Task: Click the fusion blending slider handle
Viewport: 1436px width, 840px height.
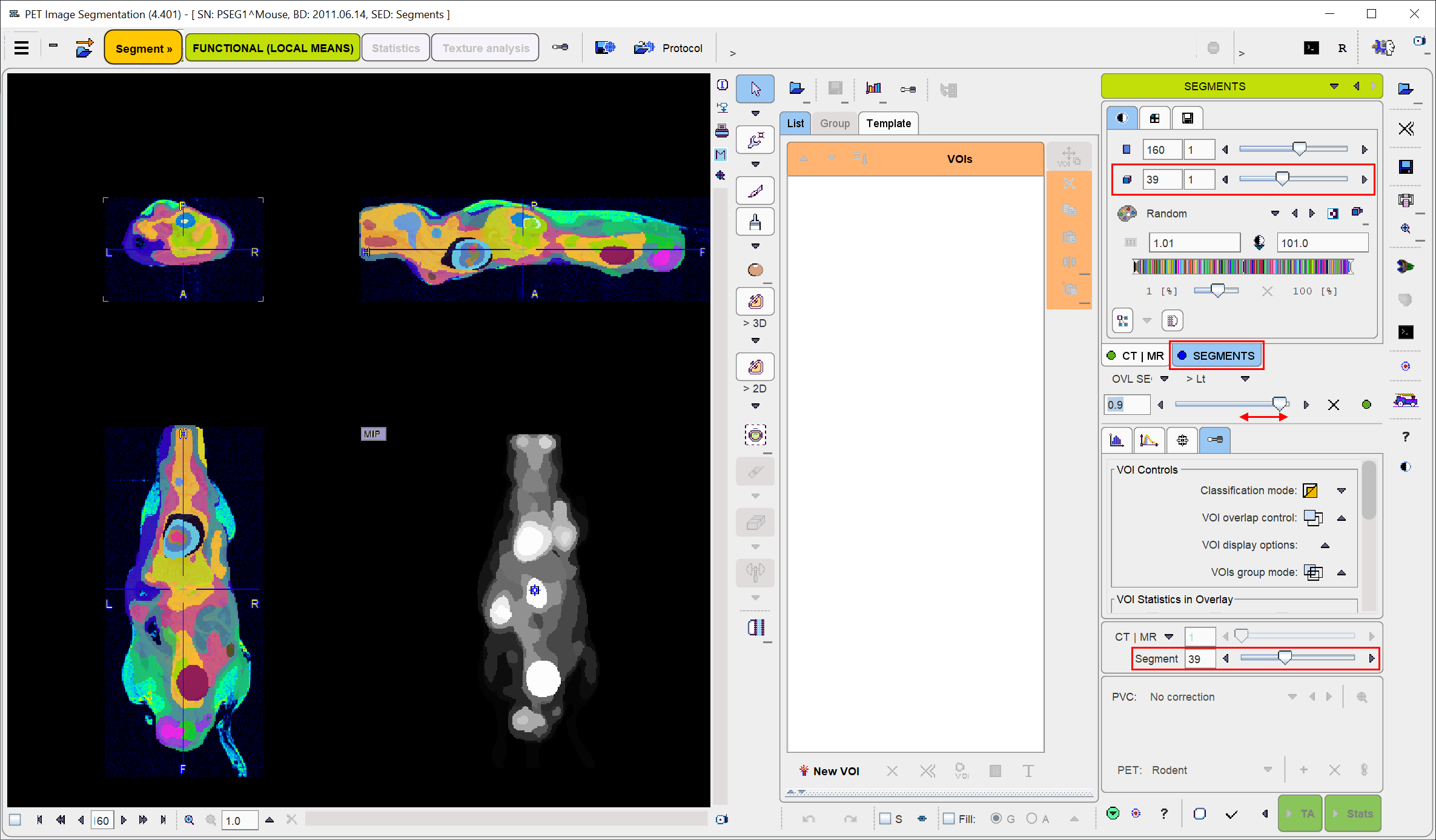Action: (1279, 404)
